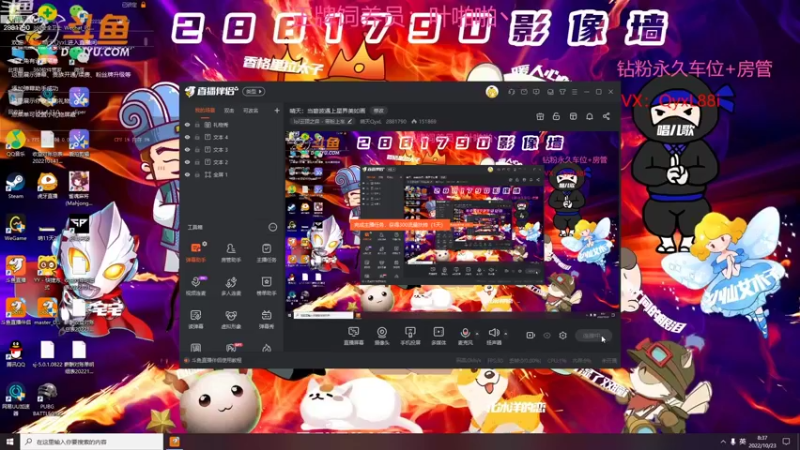Toggle the unlock icon above preview
Image resolution: width=800 pixels, height=450 pixels.
[x=556, y=116]
